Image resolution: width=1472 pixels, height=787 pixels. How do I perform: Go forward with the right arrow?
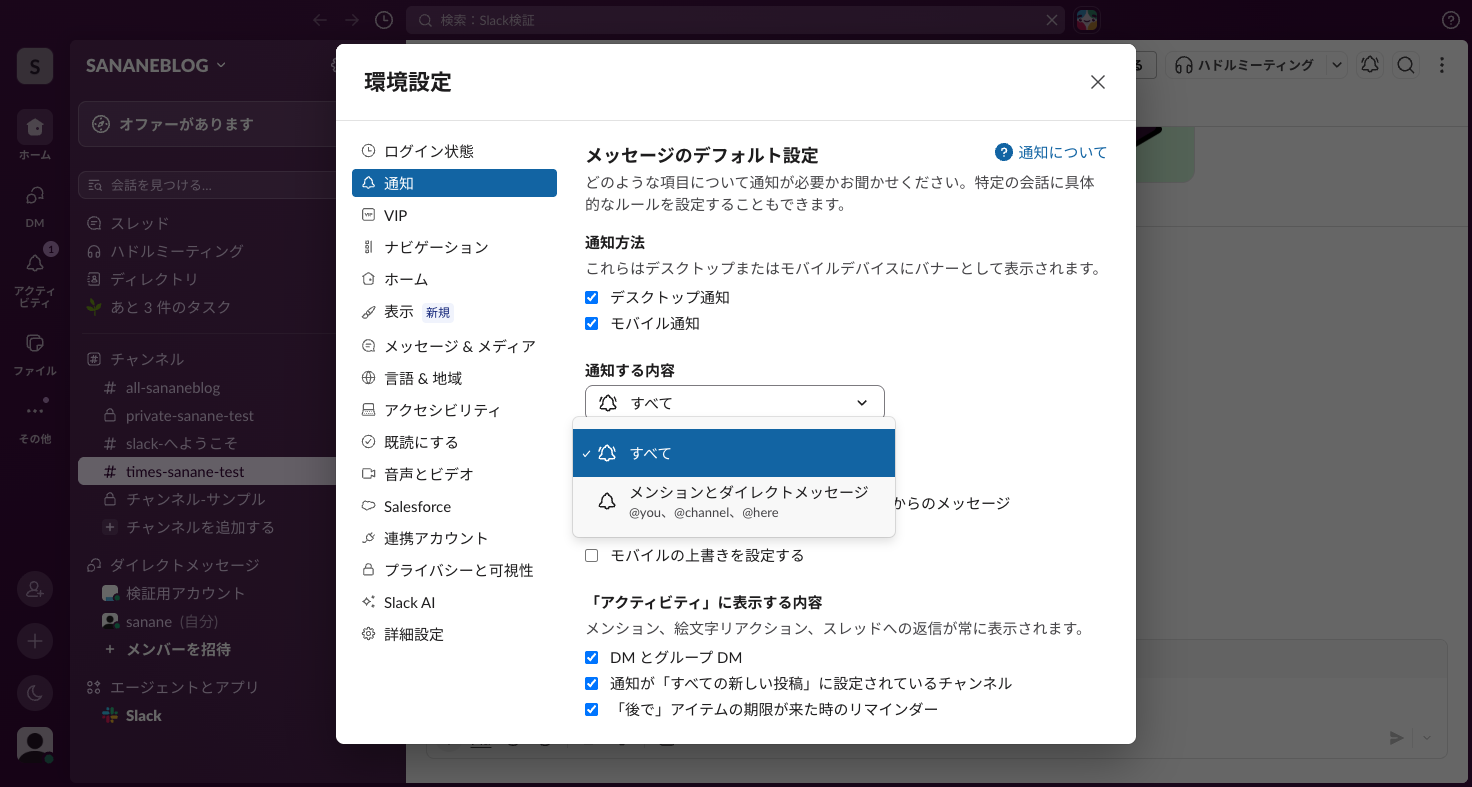(352, 20)
